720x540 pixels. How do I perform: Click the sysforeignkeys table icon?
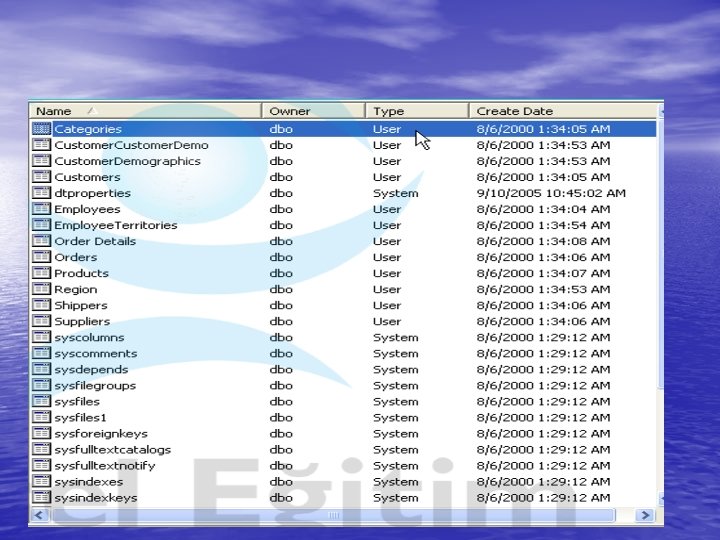coord(41,433)
